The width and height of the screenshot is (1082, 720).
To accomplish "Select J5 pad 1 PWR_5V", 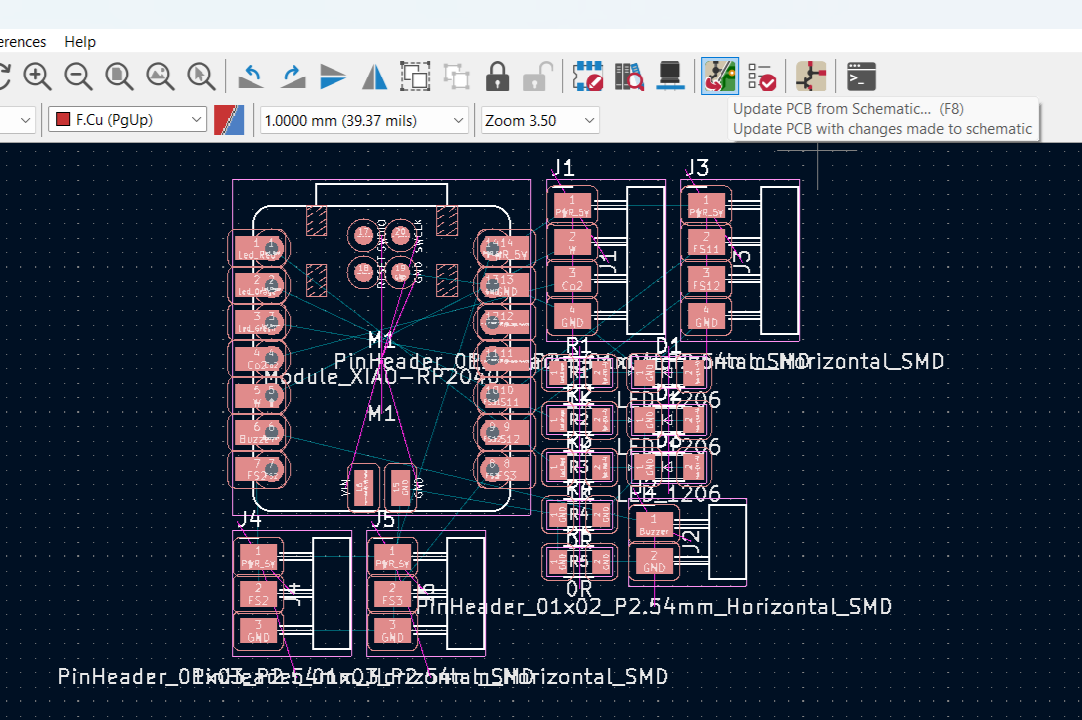I will pyautogui.click(x=392, y=557).
